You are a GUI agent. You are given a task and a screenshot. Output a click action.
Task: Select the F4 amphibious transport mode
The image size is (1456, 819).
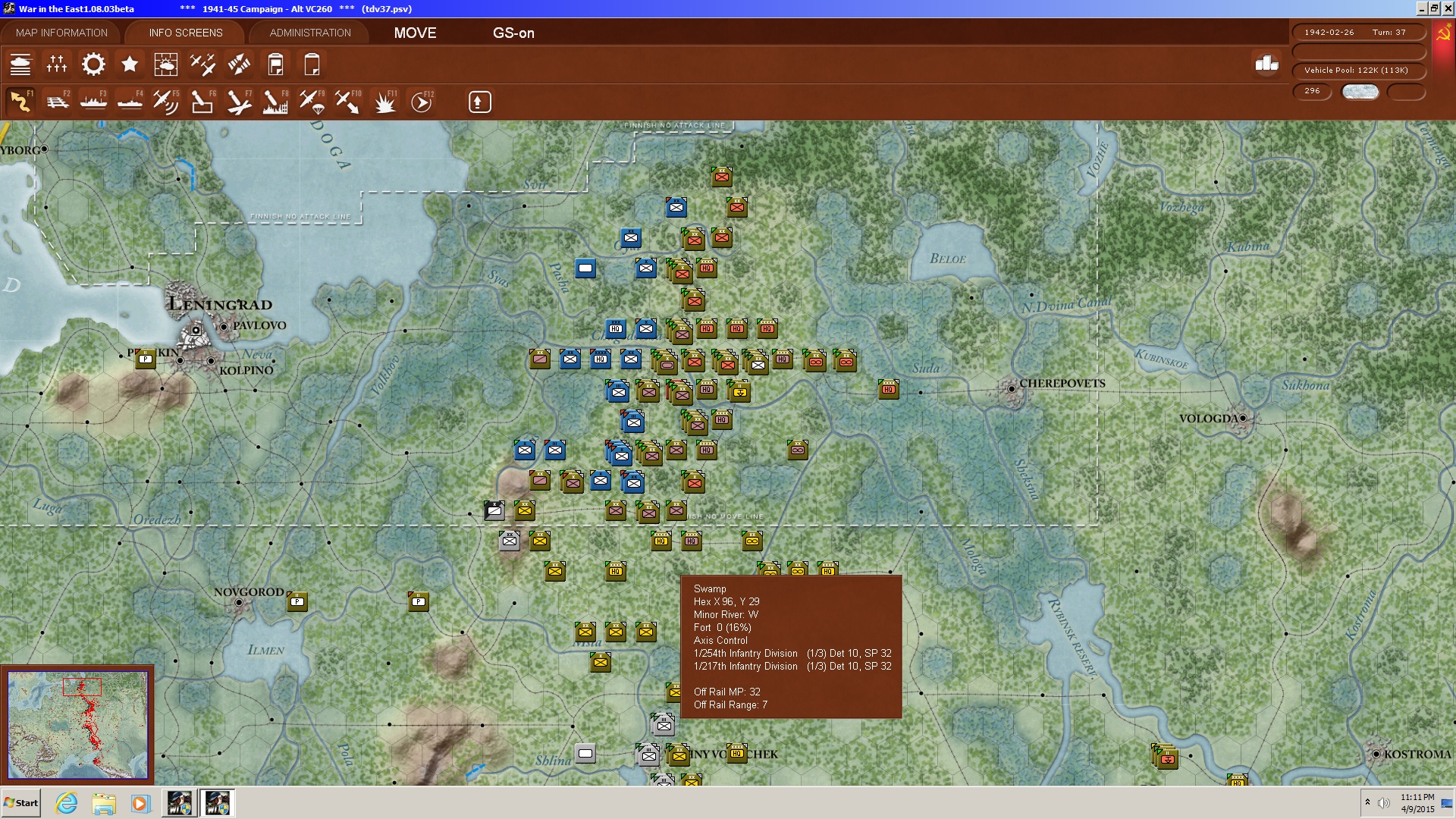[x=130, y=102]
